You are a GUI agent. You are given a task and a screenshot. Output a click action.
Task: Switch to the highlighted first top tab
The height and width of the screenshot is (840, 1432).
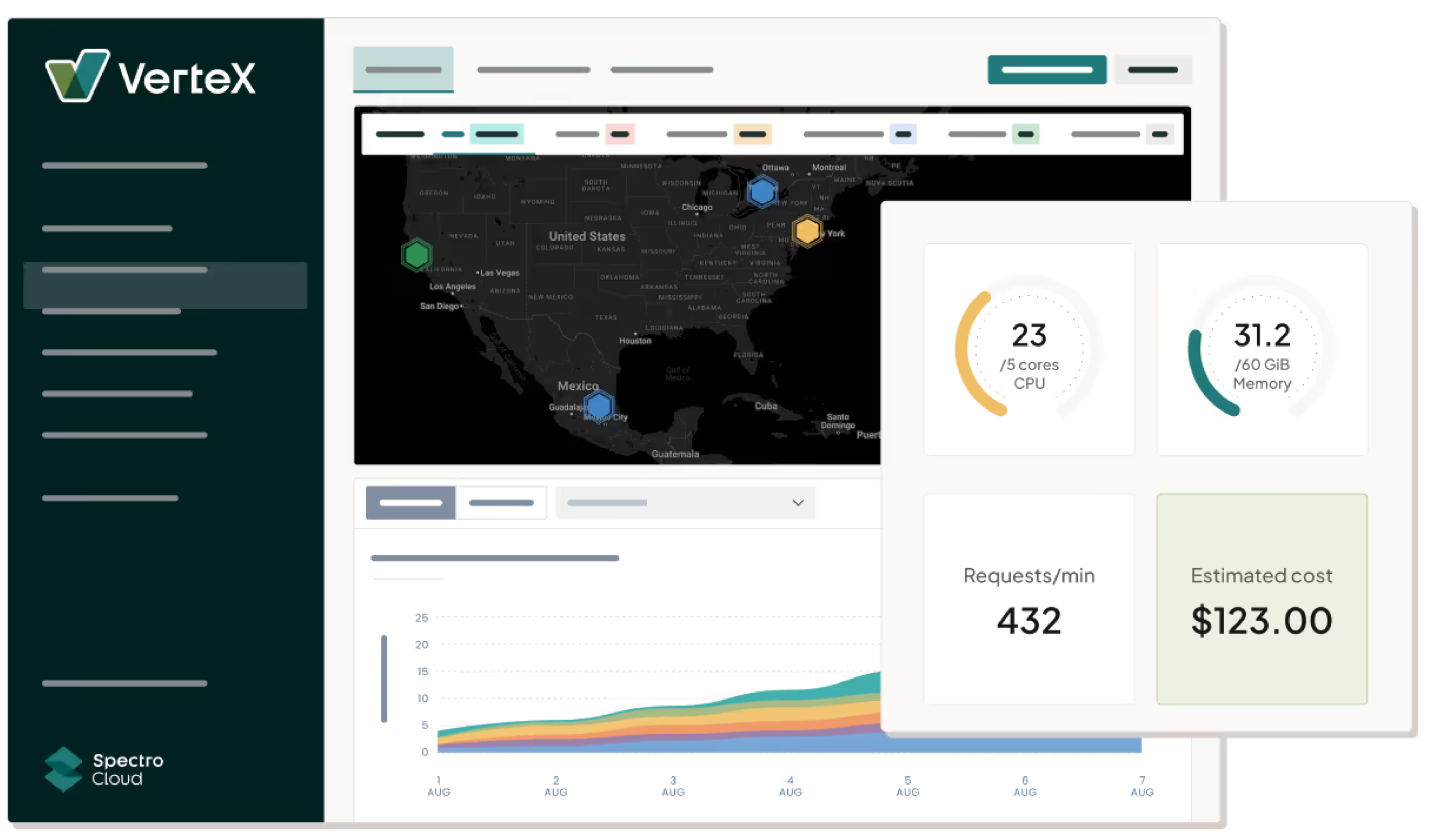(403, 70)
